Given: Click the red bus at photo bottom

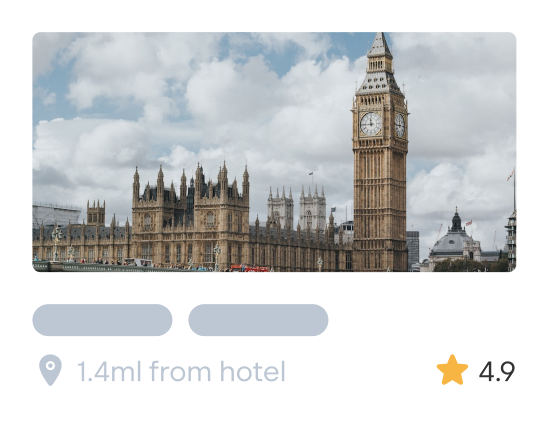Looking at the screenshot, I should [x=249, y=268].
